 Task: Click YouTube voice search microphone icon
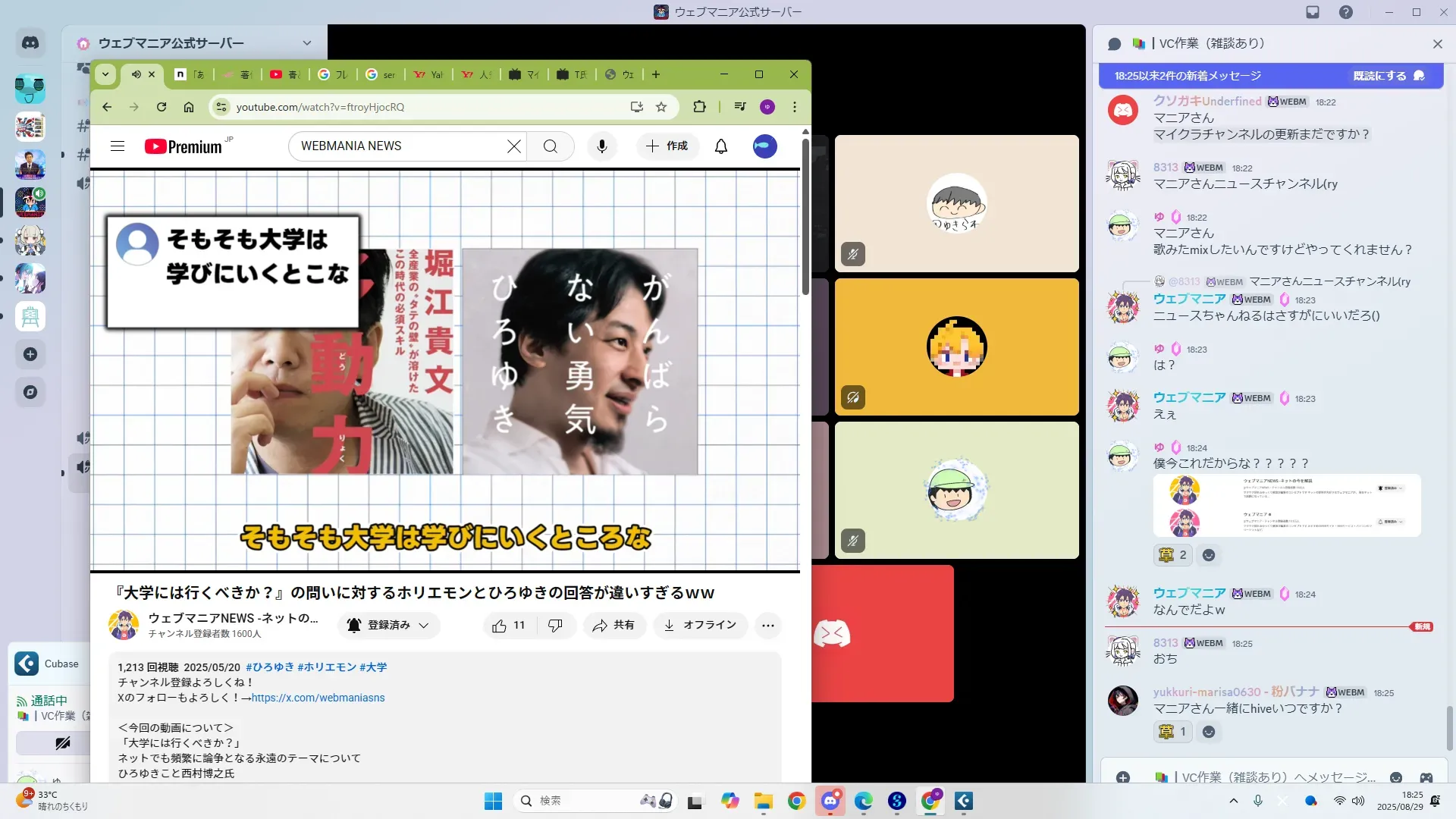[601, 146]
